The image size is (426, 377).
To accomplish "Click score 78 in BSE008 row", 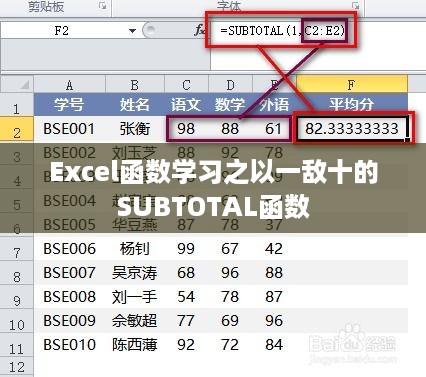I will point(230,297).
